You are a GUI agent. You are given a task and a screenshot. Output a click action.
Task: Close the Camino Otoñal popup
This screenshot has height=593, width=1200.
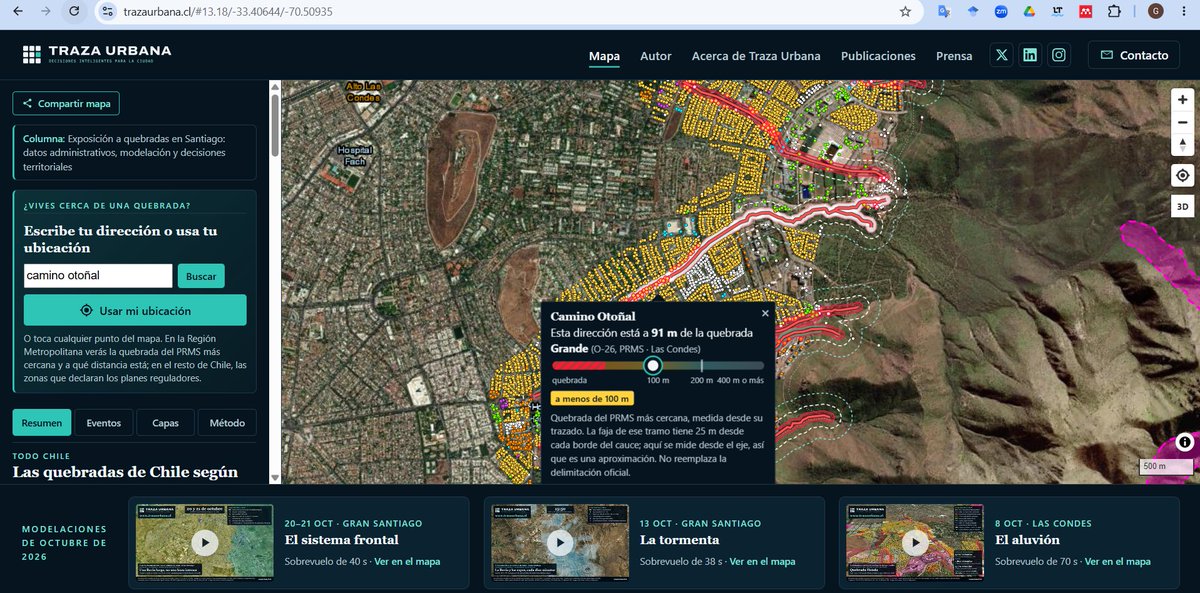click(x=765, y=313)
